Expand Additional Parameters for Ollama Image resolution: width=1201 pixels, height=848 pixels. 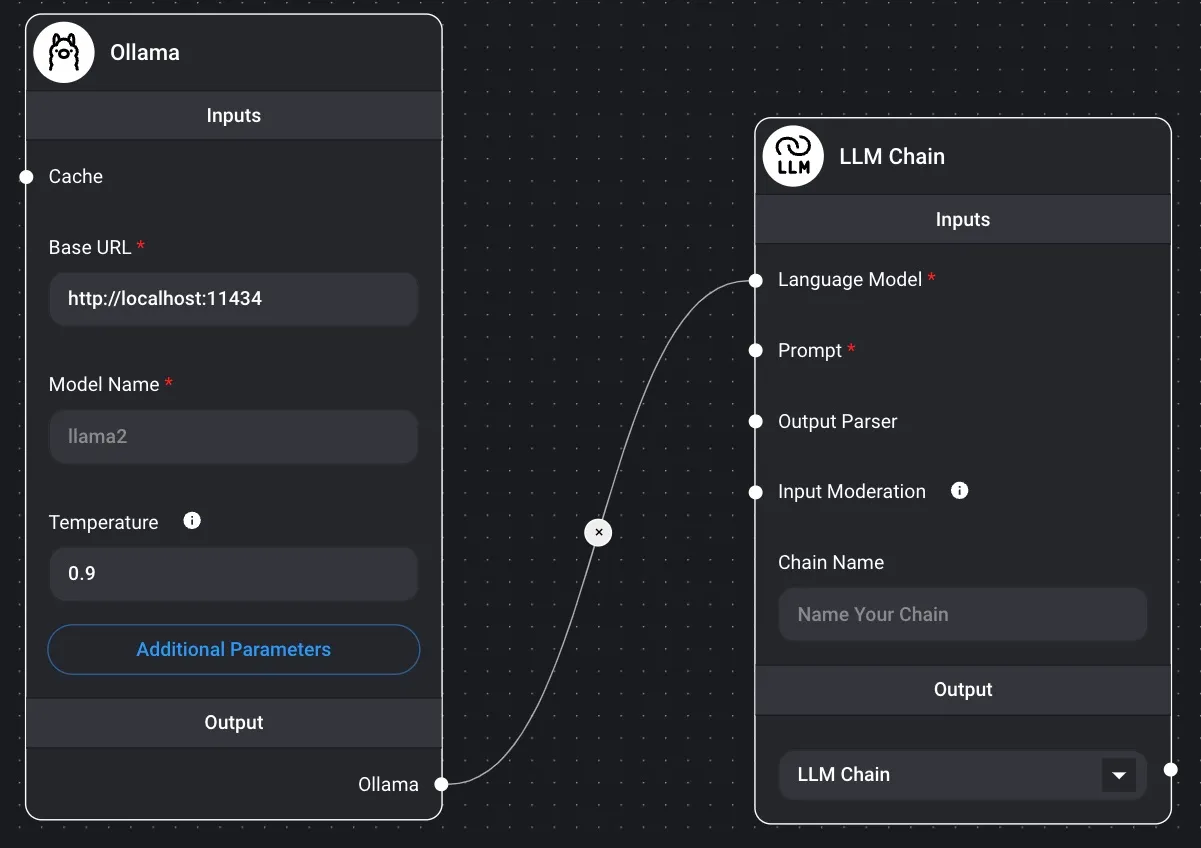233,650
